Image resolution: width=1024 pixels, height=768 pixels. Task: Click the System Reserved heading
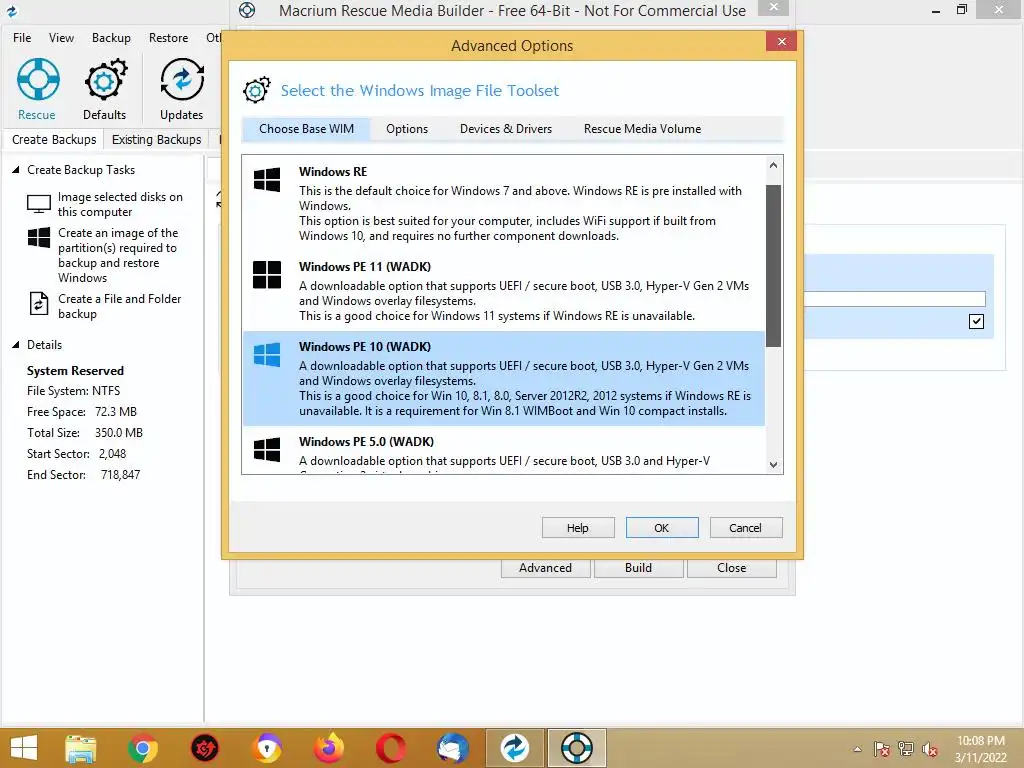click(x=75, y=371)
